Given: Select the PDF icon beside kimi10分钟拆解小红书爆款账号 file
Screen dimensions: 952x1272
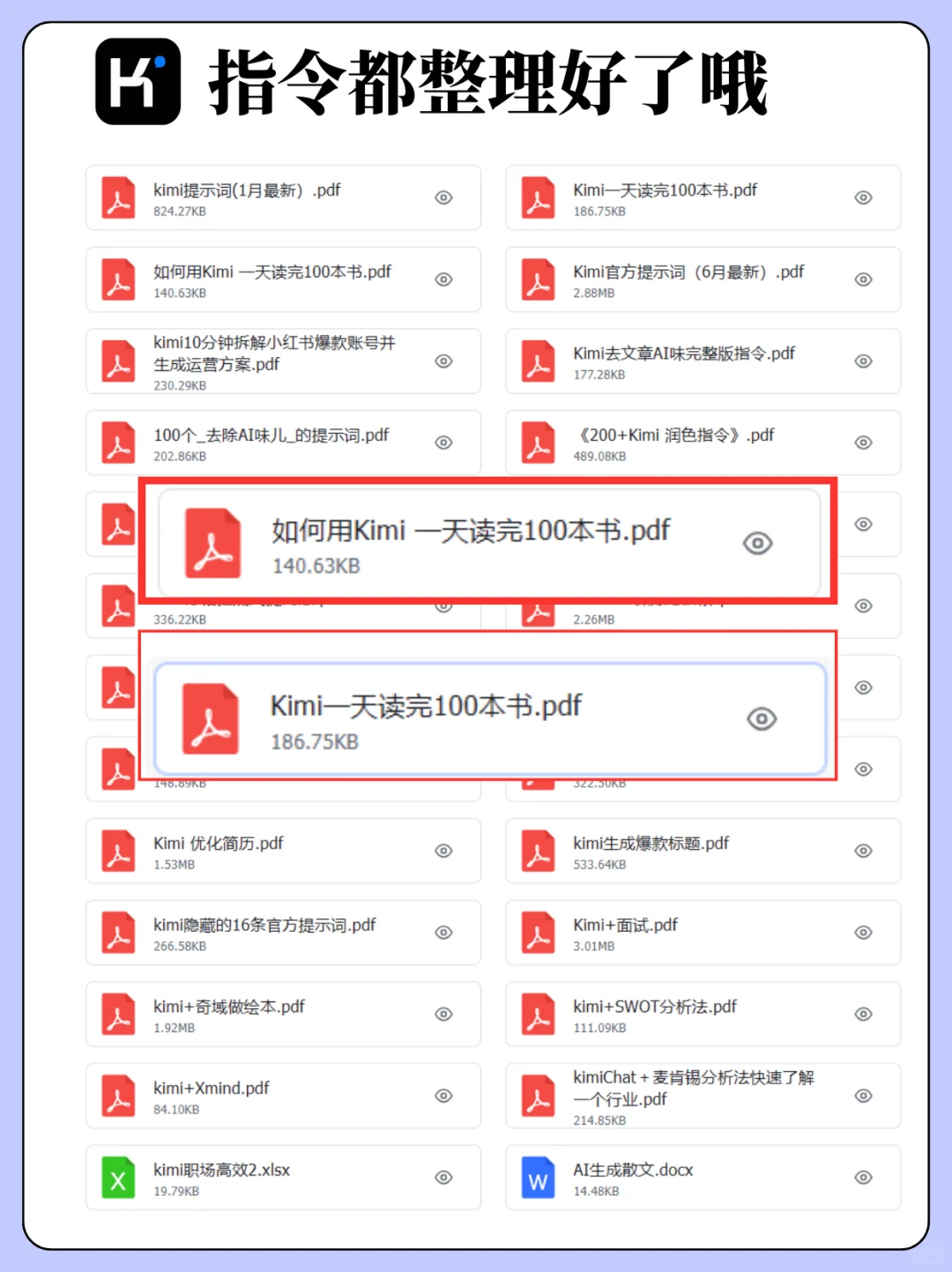Looking at the screenshot, I should pos(118,361).
